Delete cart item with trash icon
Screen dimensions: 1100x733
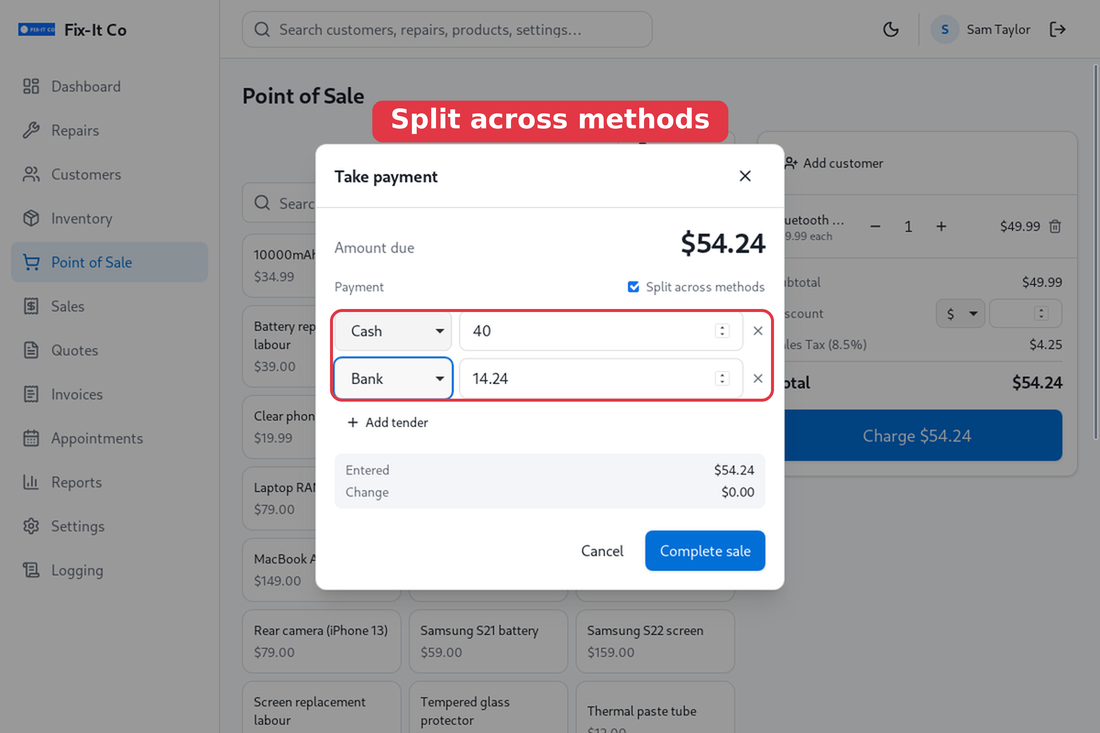point(1055,227)
